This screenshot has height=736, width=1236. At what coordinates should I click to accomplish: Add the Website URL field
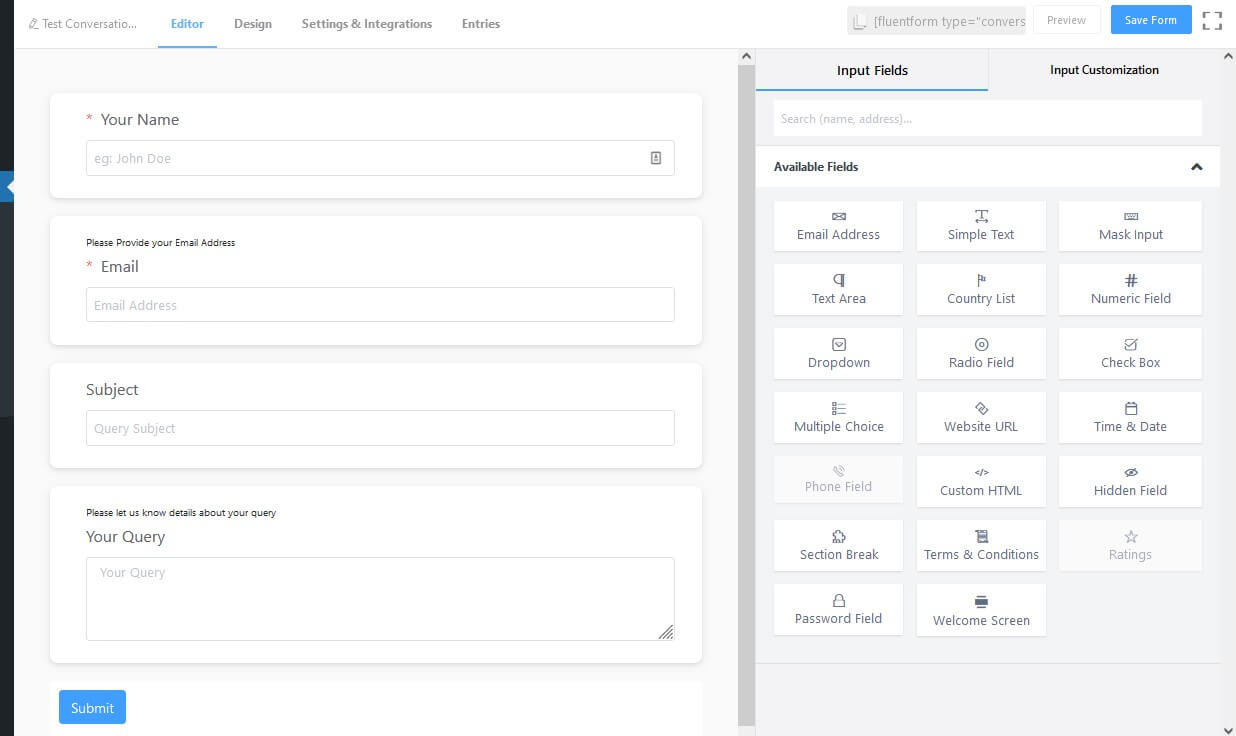pyautogui.click(x=981, y=418)
